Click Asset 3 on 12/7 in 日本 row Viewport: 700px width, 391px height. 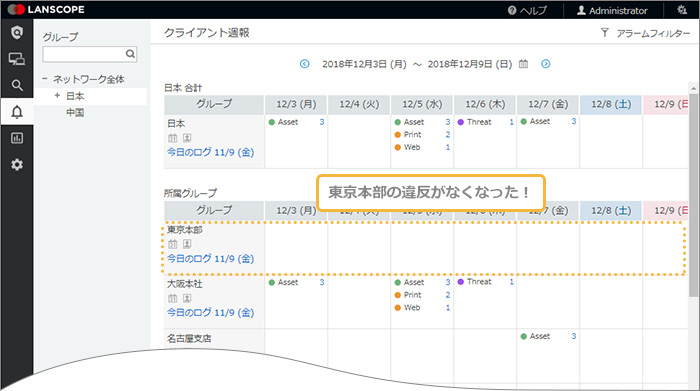(x=548, y=121)
